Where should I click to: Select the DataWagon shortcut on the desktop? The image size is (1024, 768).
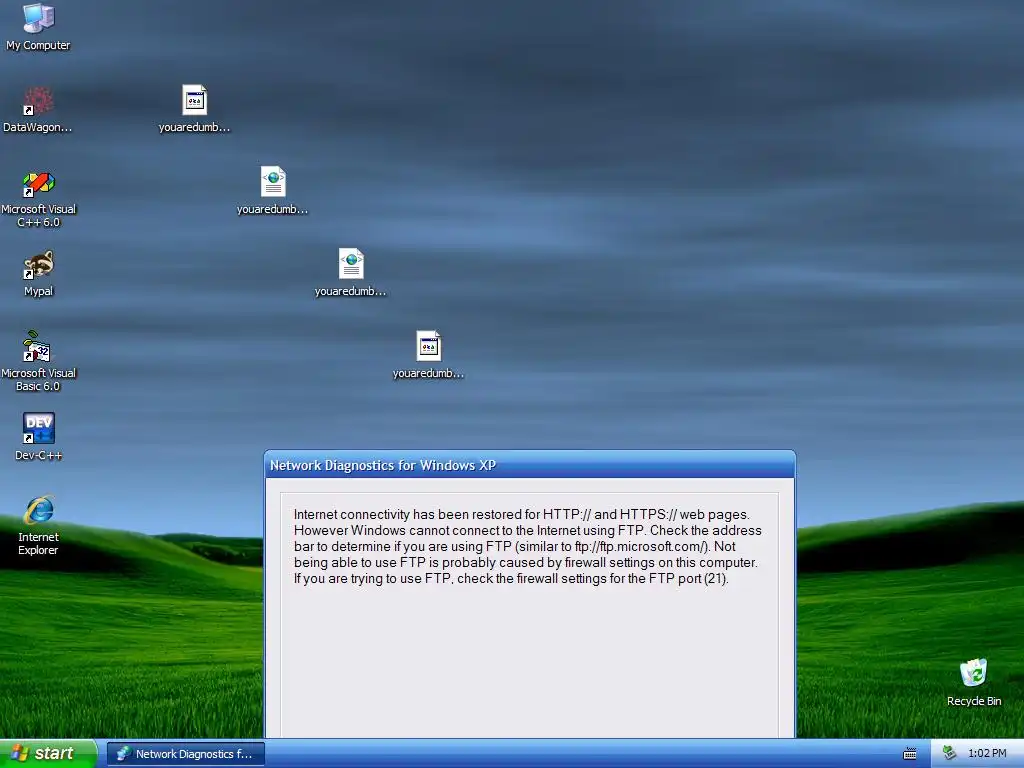pyautogui.click(x=38, y=110)
